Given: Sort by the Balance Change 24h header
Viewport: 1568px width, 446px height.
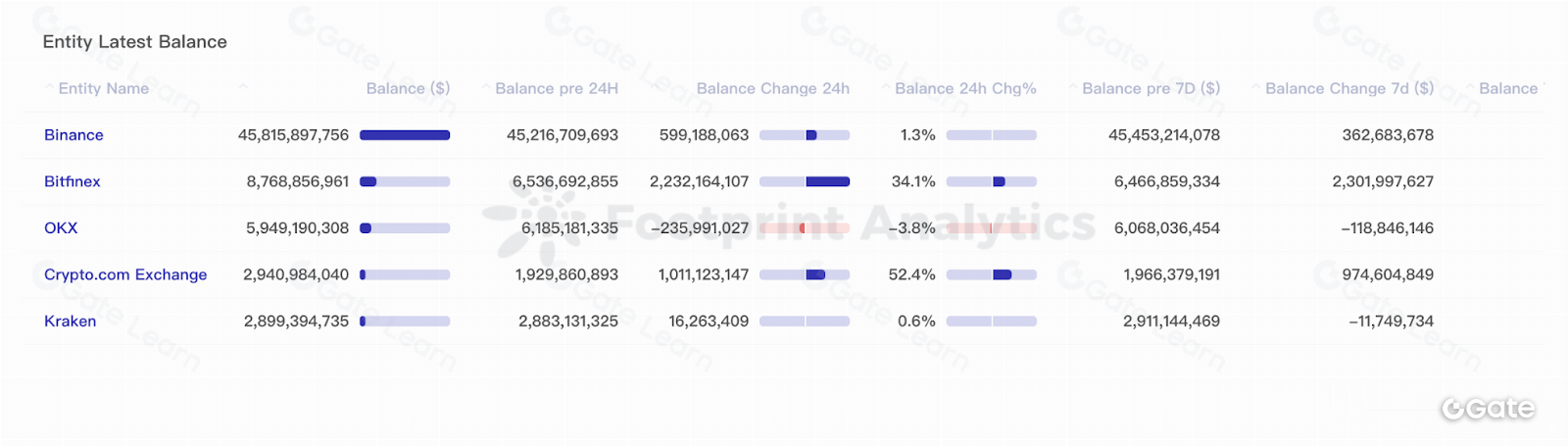Looking at the screenshot, I should pos(772,88).
